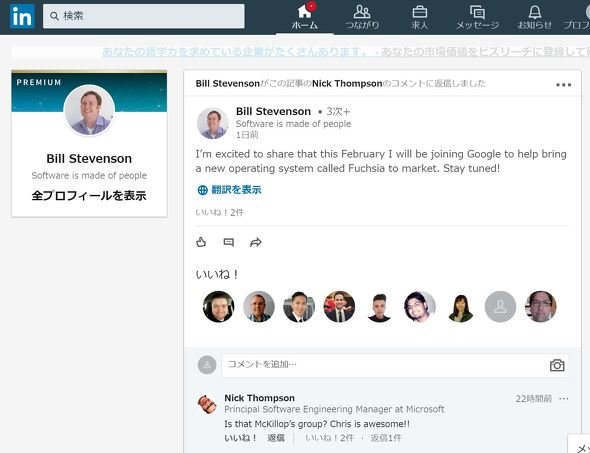Like the post with thumbs-up icon

201,242
